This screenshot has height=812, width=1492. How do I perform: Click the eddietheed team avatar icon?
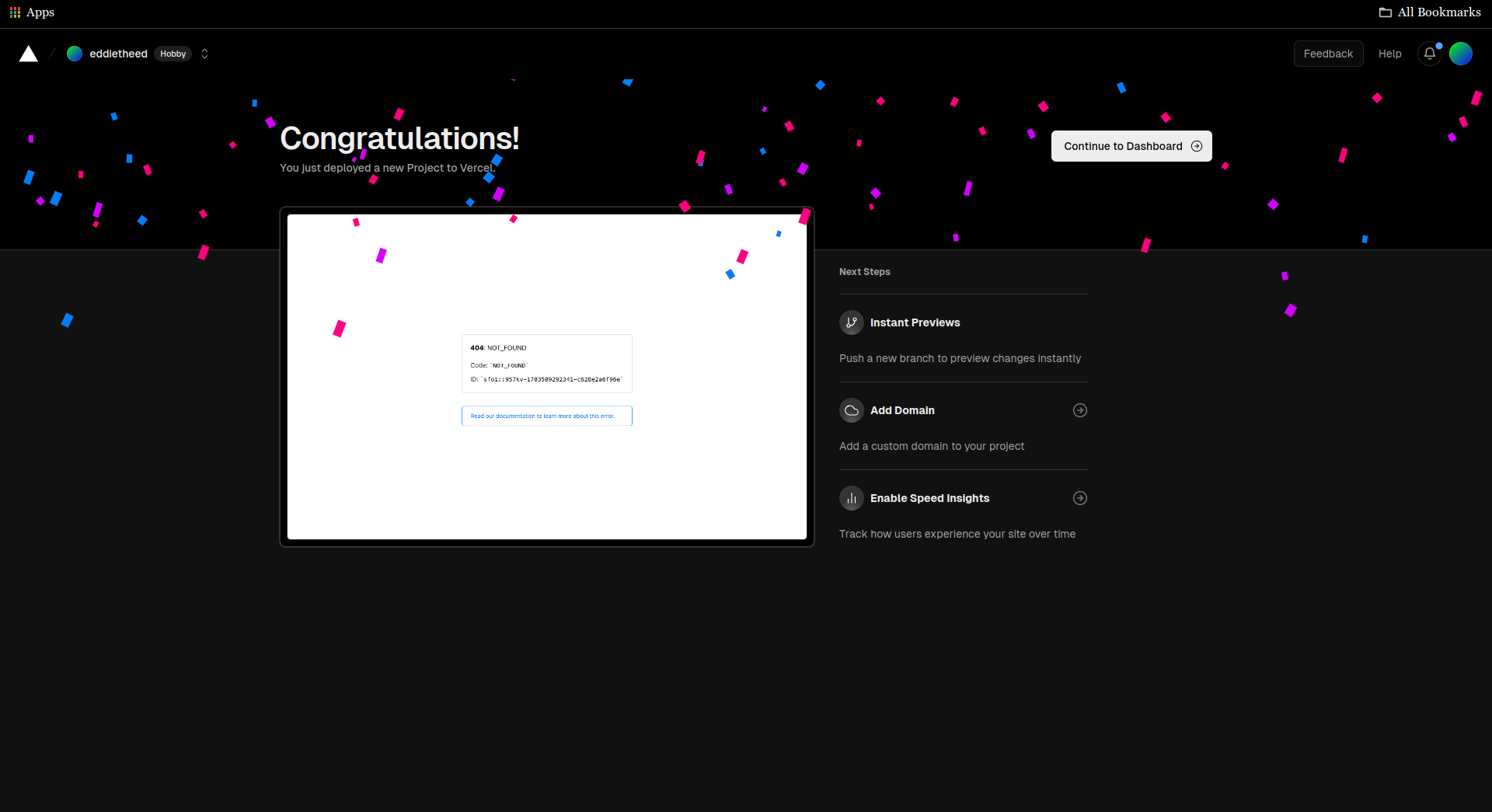[x=75, y=54]
